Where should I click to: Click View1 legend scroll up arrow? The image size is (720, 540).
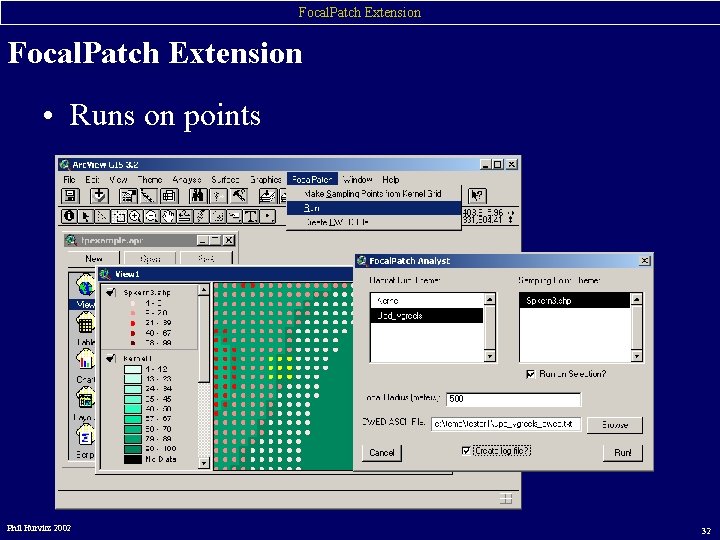point(203,290)
